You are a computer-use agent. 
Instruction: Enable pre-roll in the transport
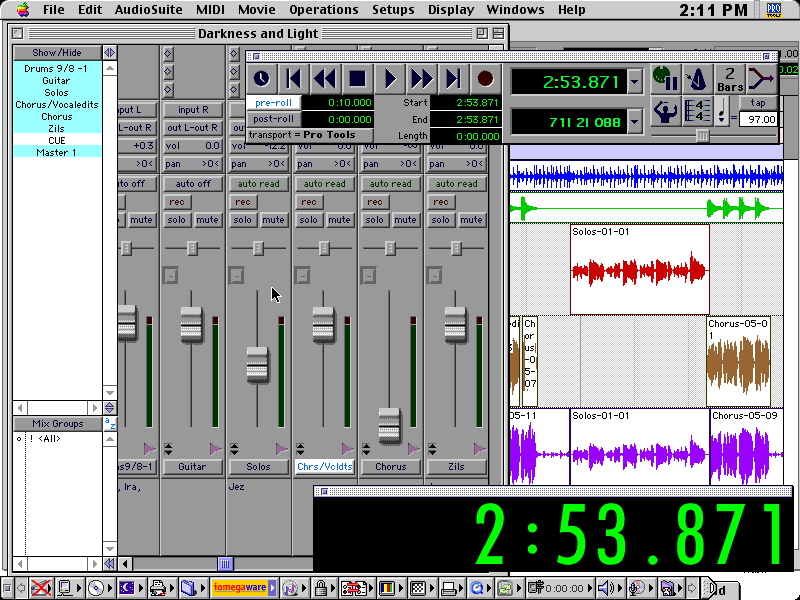(x=273, y=102)
